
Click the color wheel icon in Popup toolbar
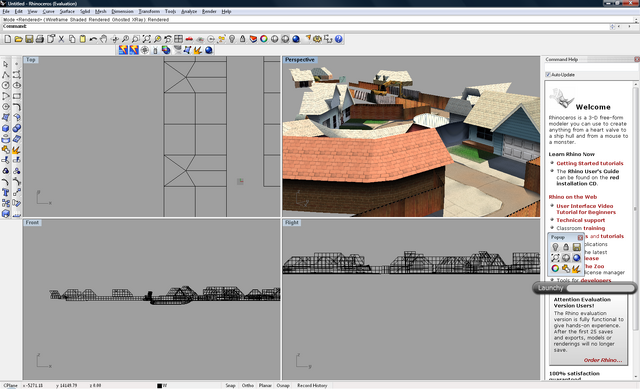[555, 268]
